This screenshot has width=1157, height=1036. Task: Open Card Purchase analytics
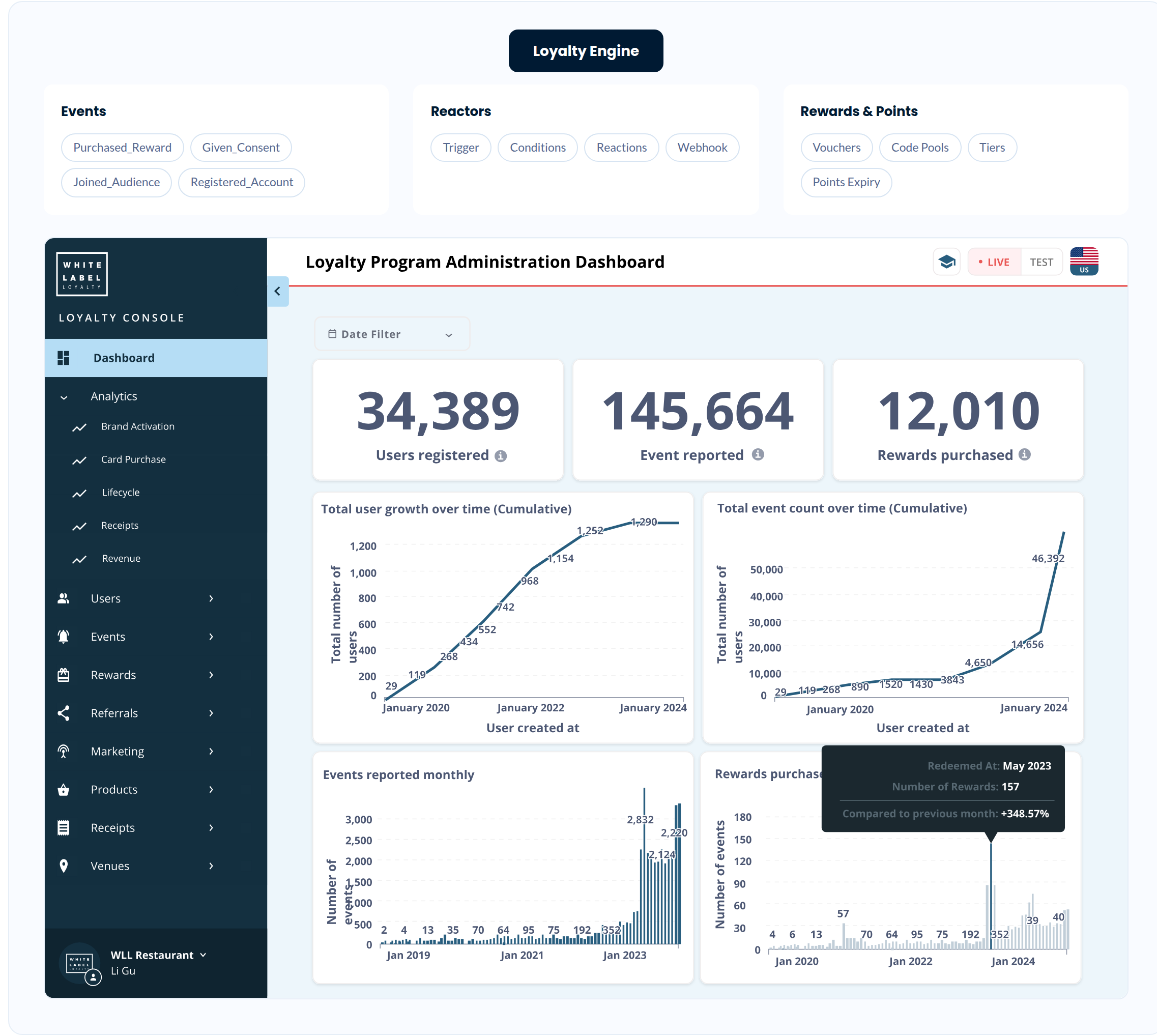(x=133, y=459)
